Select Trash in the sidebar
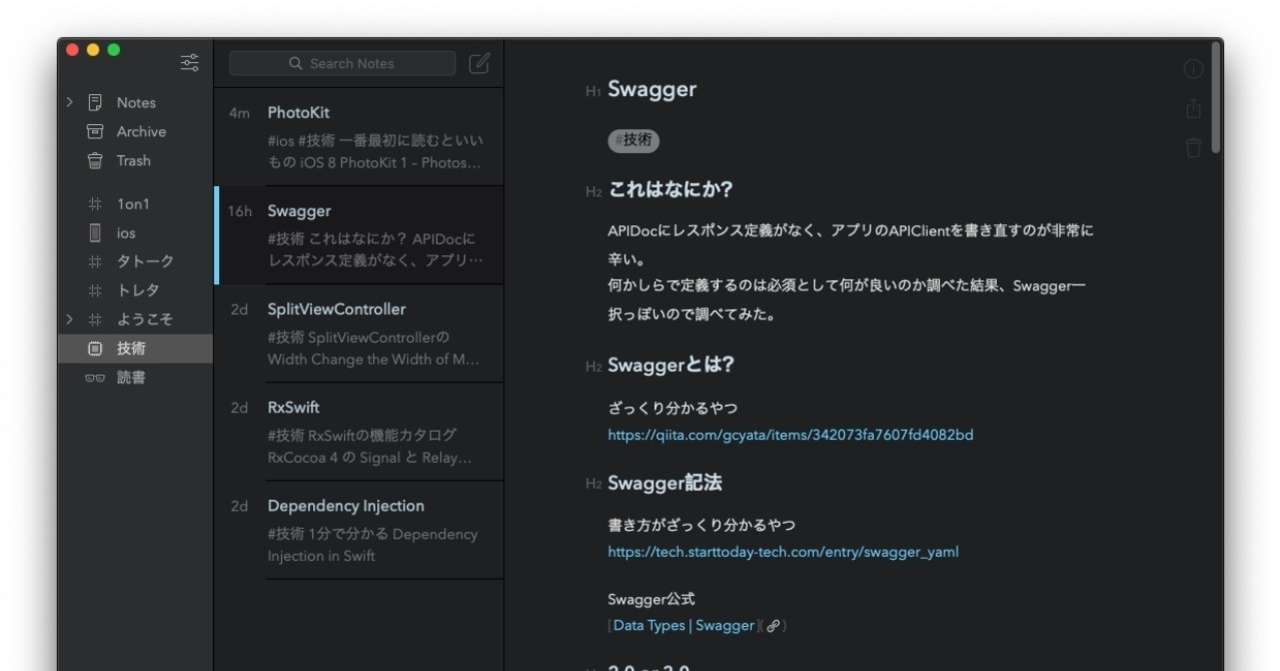This screenshot has width=1280, height=671. (133, 160)
